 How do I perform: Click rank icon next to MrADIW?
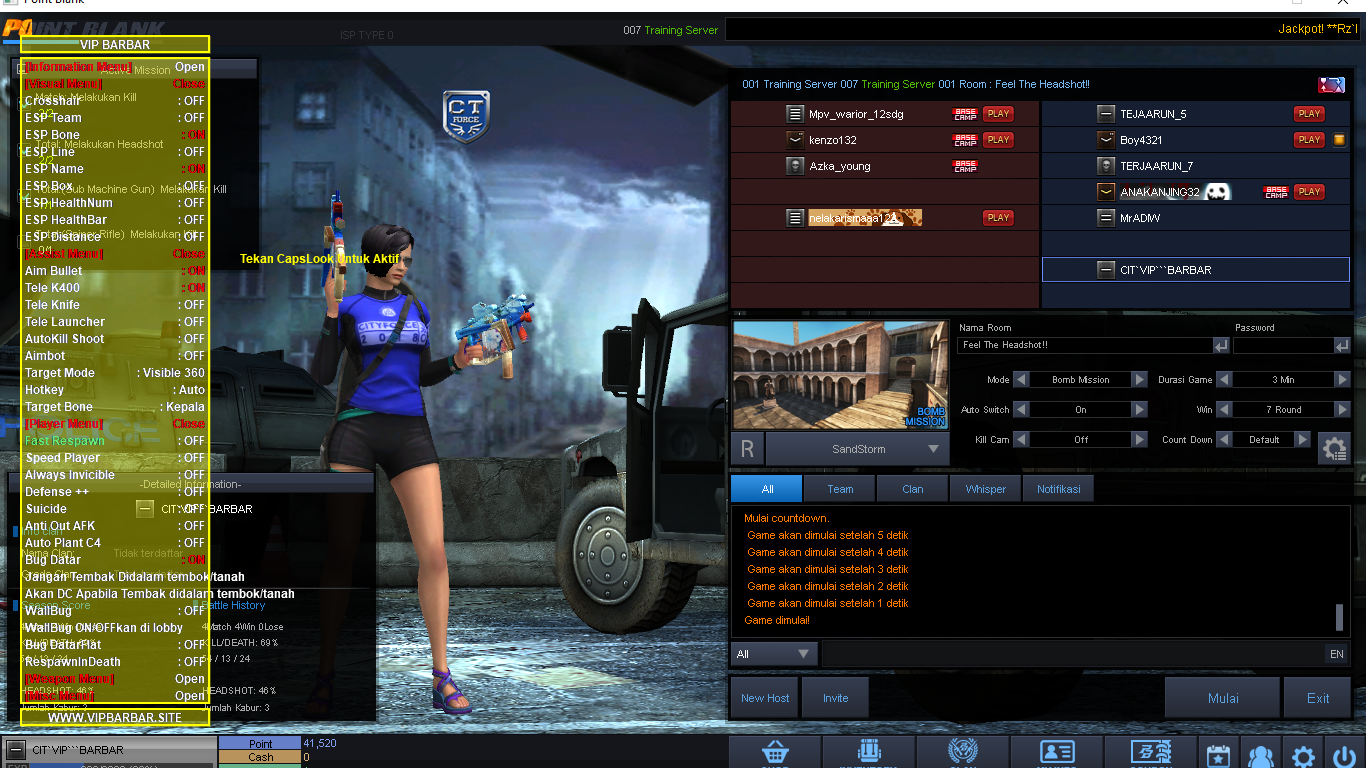[x=1106, y=218]
